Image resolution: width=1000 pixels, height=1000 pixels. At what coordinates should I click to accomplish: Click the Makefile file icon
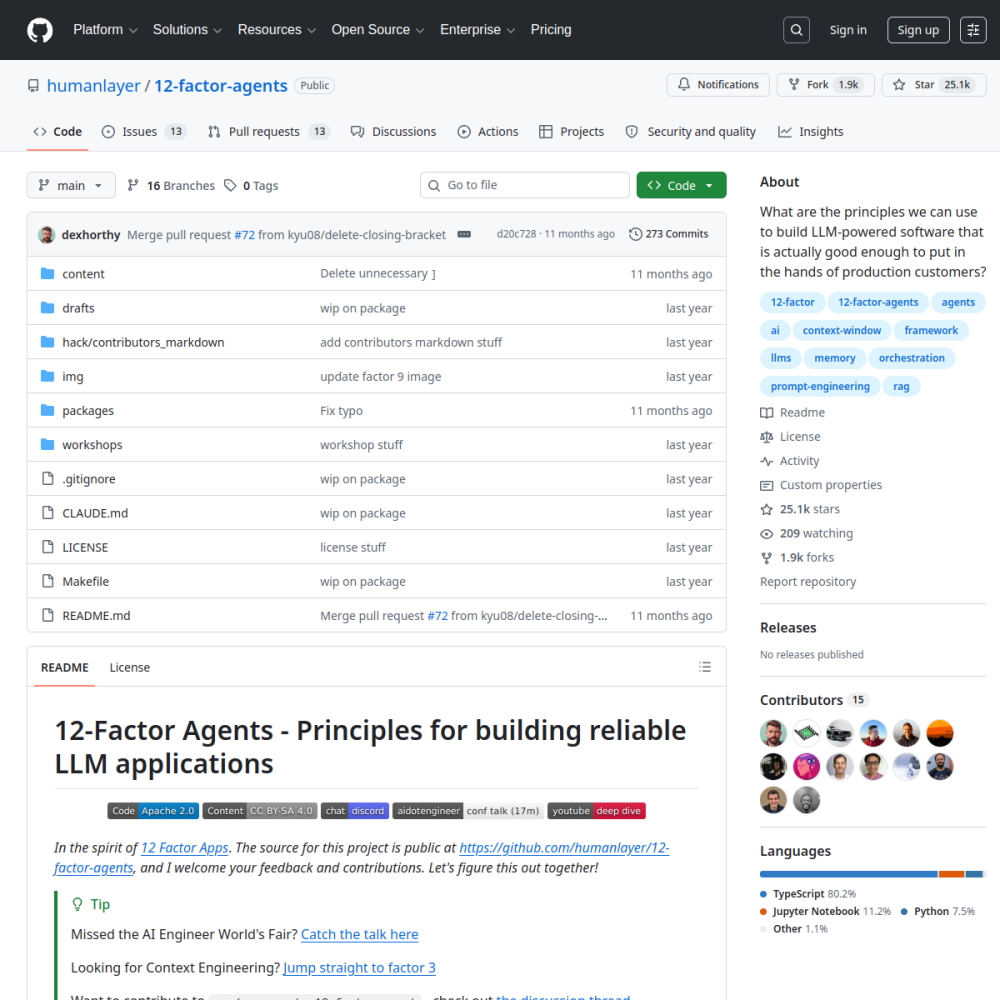[47, 581]
